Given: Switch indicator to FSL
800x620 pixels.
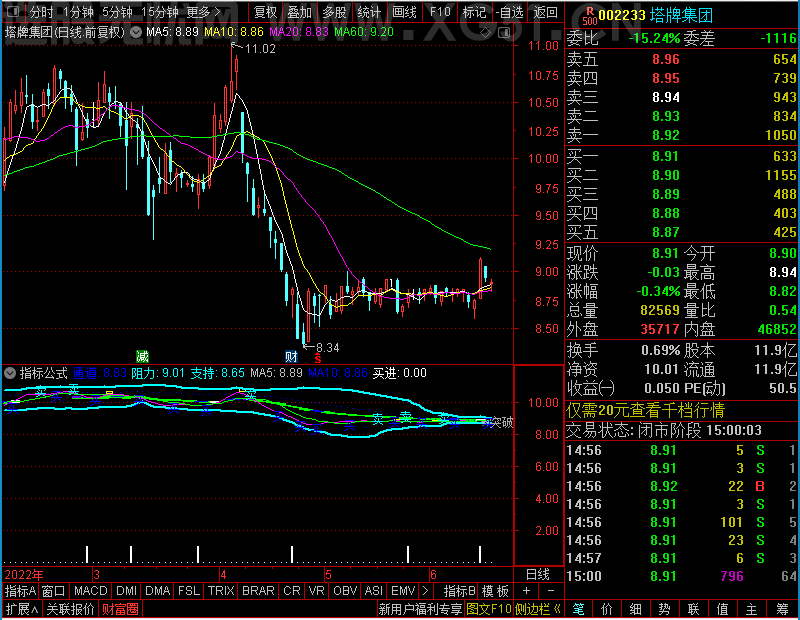Looking at the screenshot, I should pos(188,591).
